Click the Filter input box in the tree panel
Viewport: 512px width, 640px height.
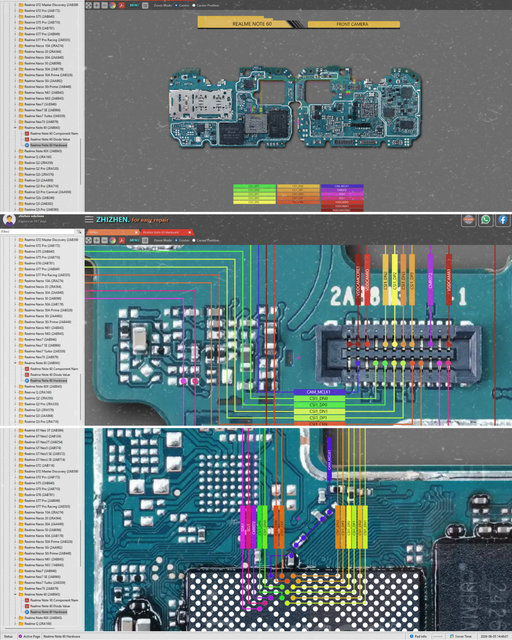pos(38,231)
